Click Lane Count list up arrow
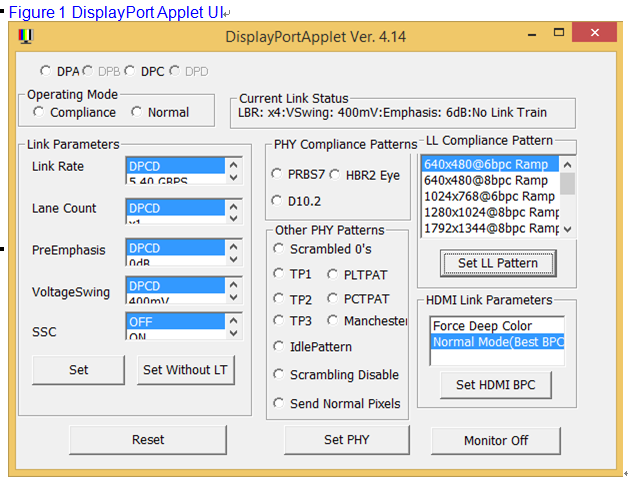Screen dimensions: 628x483 [234, 206]
